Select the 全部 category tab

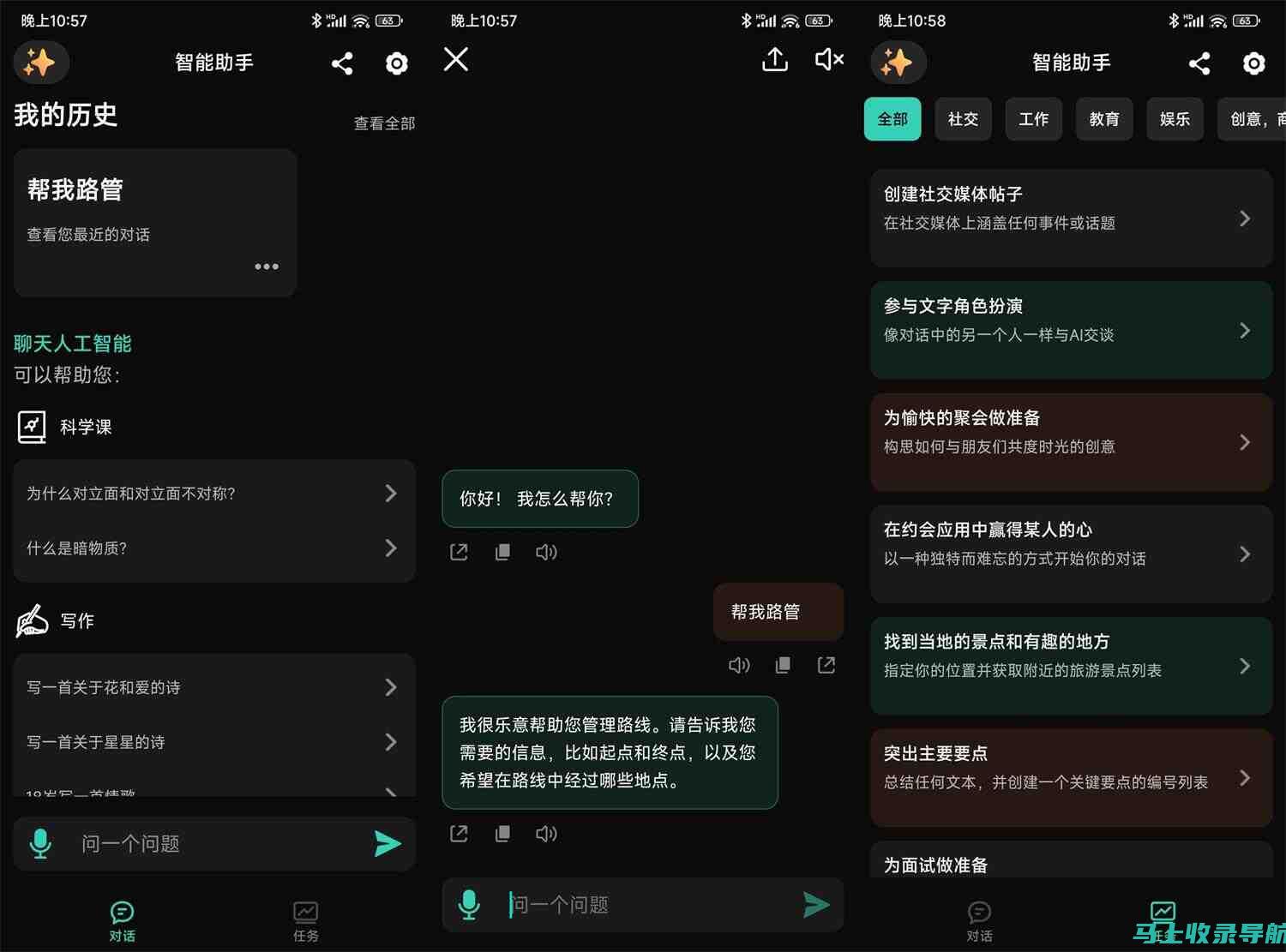pyautogui.click(x=892, y=119)
